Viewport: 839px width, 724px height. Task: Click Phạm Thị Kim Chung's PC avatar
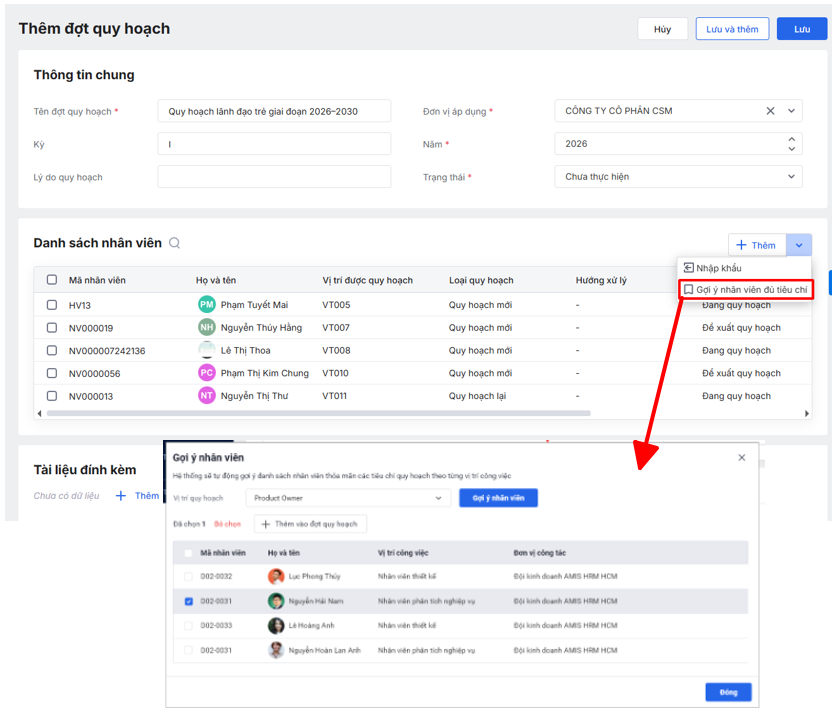point(207,373)
